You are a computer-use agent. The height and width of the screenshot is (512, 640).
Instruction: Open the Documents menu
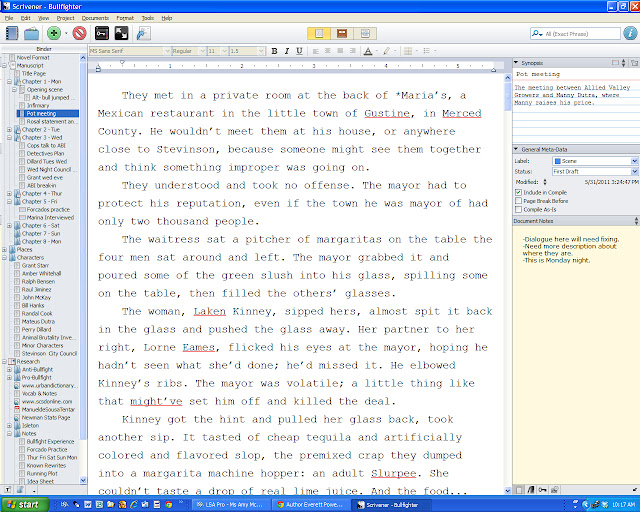tap(95, 18)
